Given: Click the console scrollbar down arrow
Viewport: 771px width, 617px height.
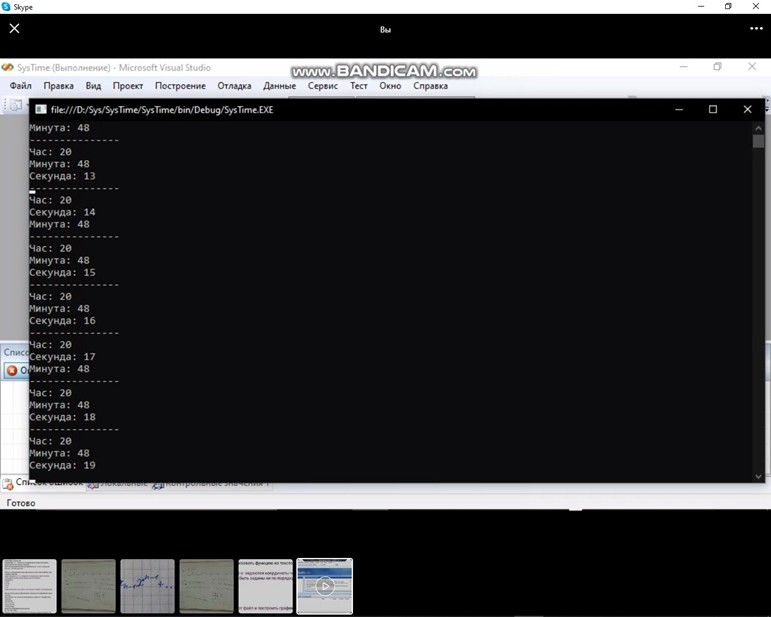Looking at the screenshot, I should [x=758, y=476].
